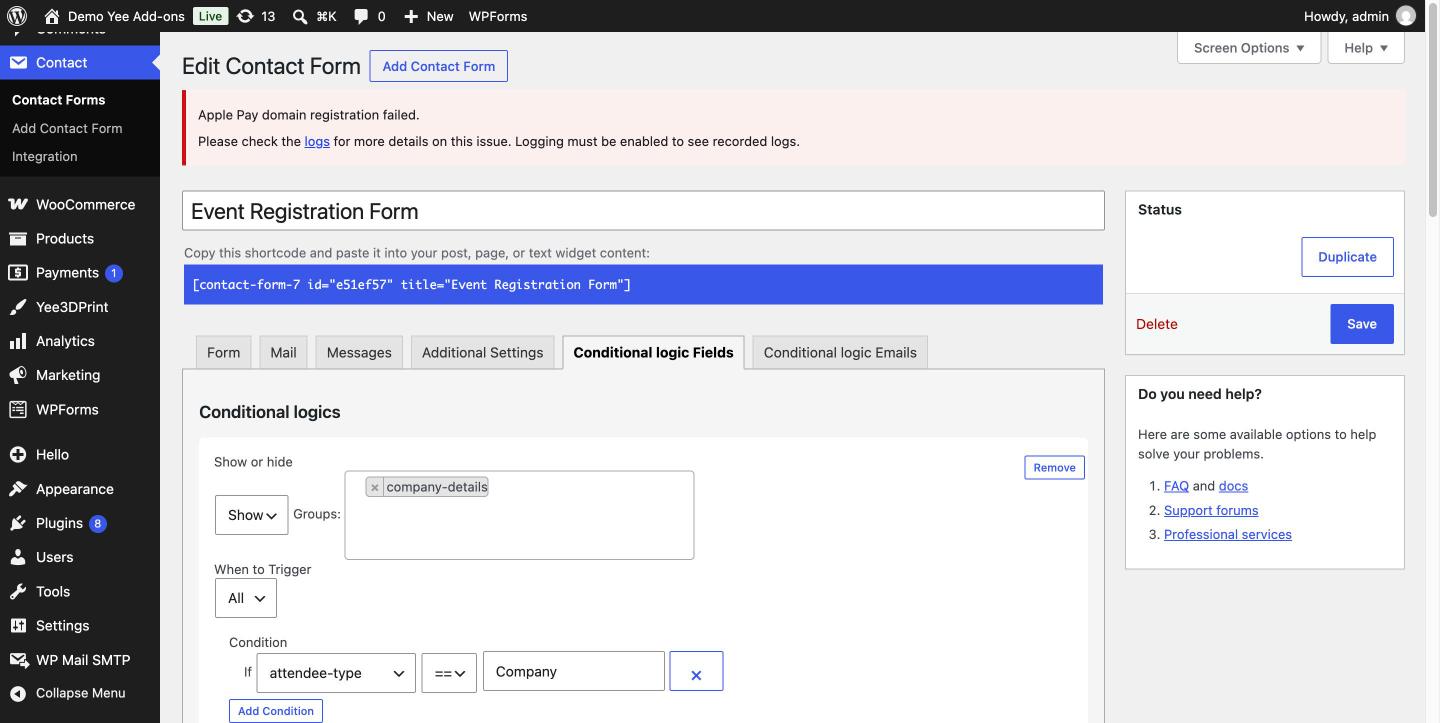The width and height of the screenshot is (1440, 723).
Task: Click the Payments sidebar icon
Action: point(18,272)
